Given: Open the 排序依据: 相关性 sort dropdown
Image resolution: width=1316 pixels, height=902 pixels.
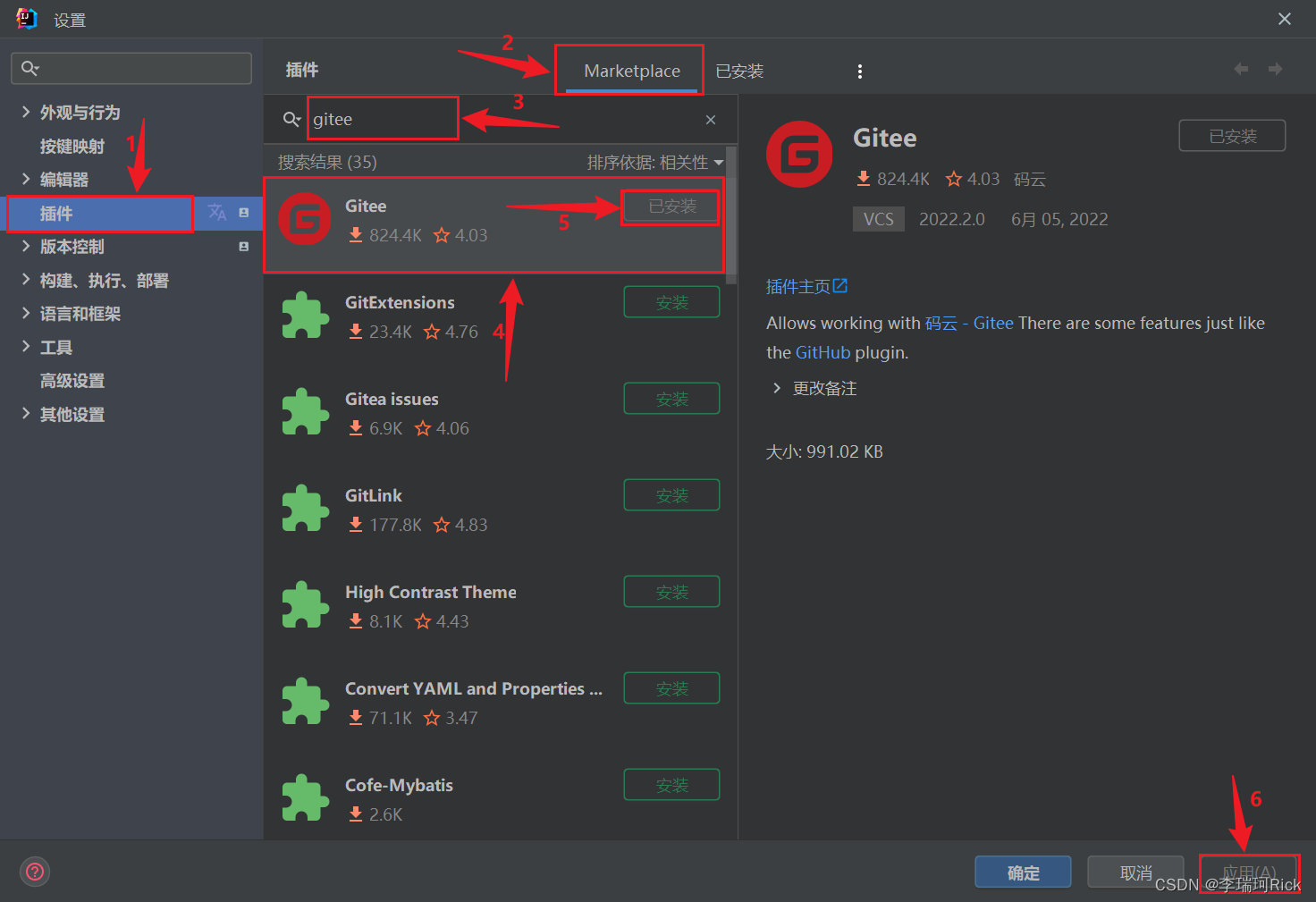Looking at the screenshot, I should click(x=655, y=163).
